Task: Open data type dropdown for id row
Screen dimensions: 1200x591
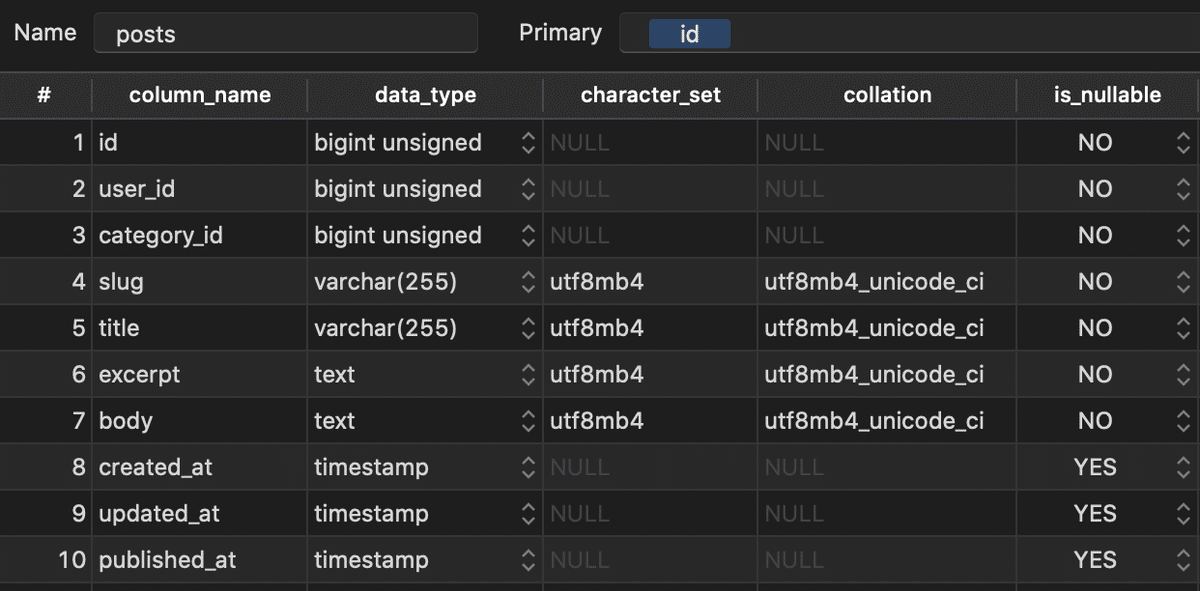Action: (x=528, y=143)
